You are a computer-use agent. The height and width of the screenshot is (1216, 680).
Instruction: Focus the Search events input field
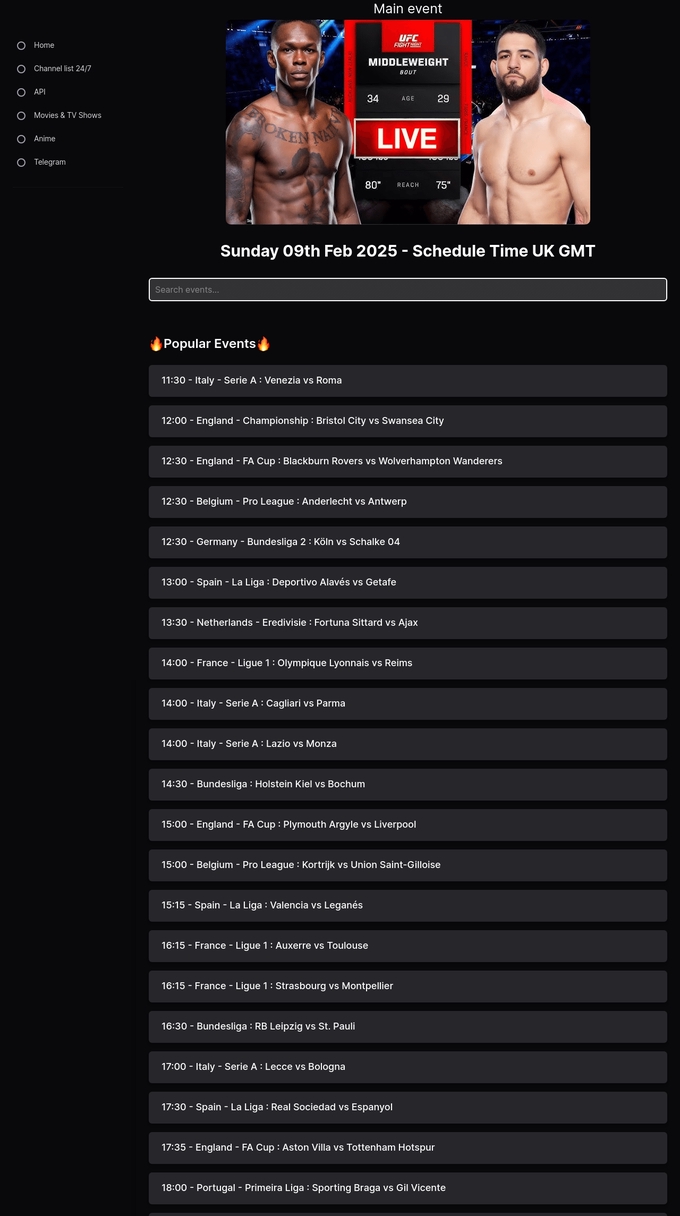point(408,289)
